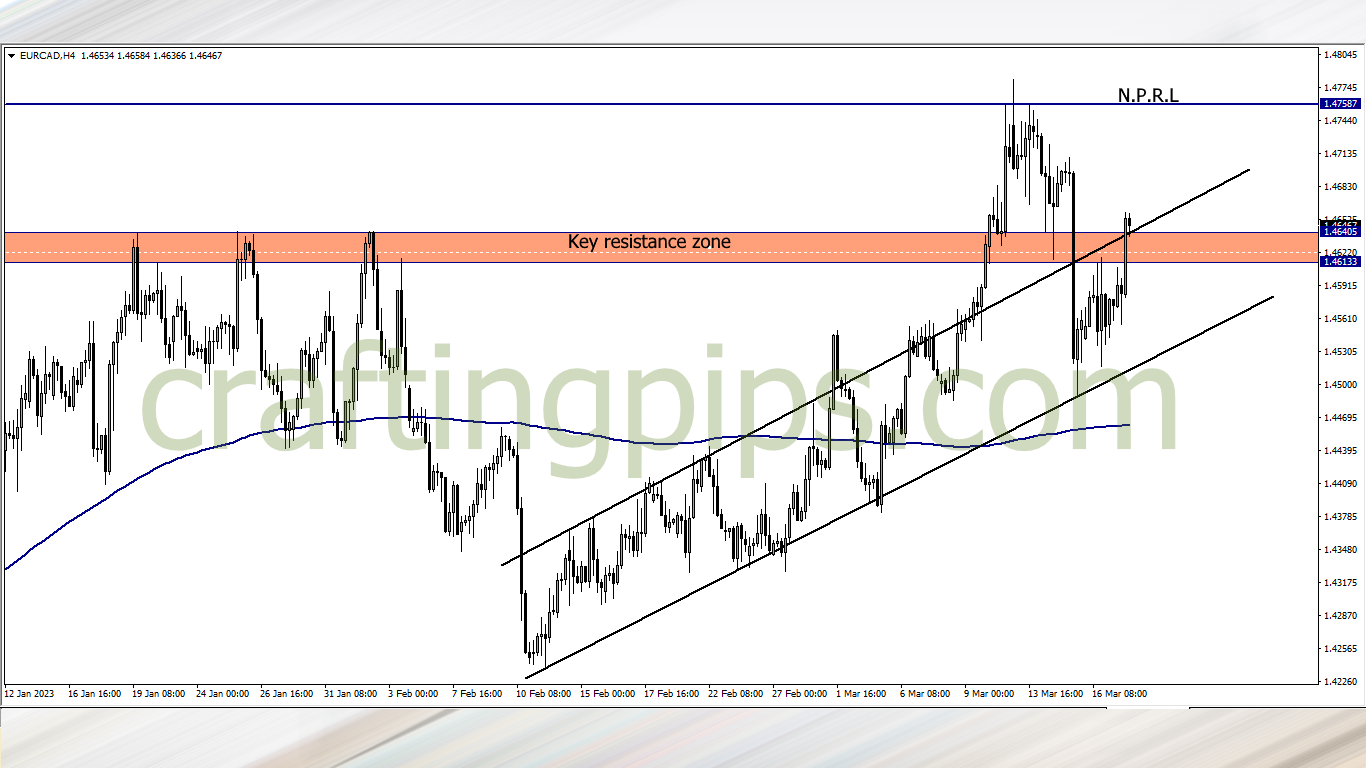Click the 1.45610 price axis value

[x=1340, y=319]
